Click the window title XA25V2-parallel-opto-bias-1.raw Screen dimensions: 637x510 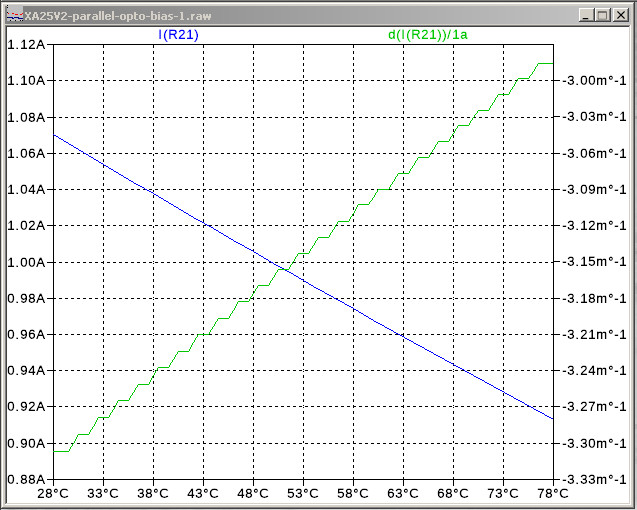[118, 16]
